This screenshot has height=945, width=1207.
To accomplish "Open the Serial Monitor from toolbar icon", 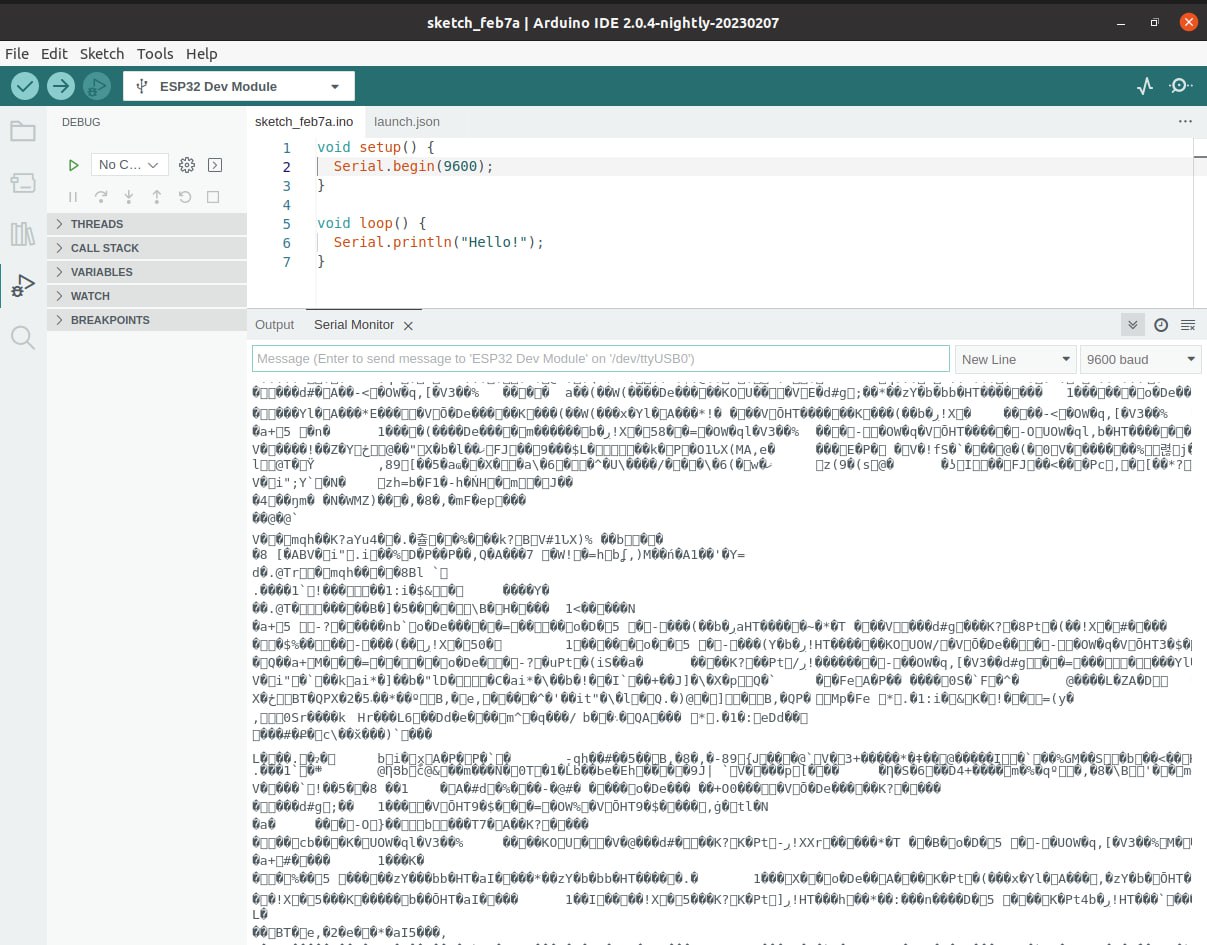I will point(1181,86).
